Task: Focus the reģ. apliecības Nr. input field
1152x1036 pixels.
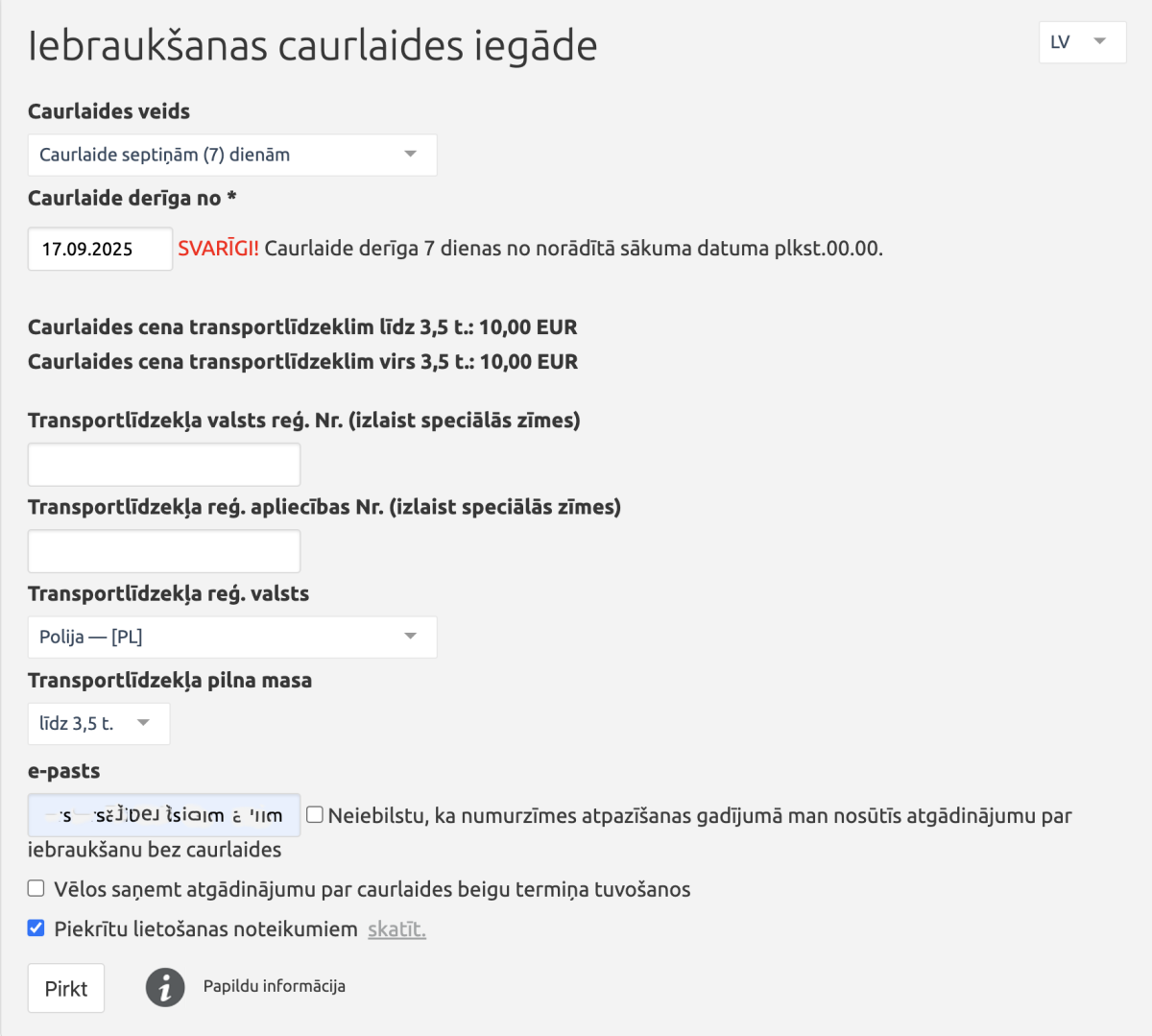Action: click(164, 551)
